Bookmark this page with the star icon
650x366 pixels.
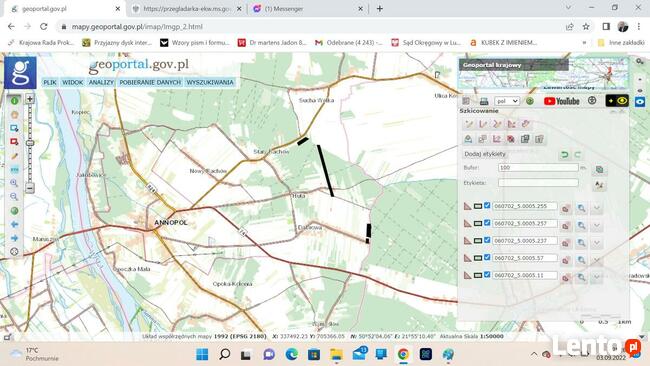click(586, 27)
